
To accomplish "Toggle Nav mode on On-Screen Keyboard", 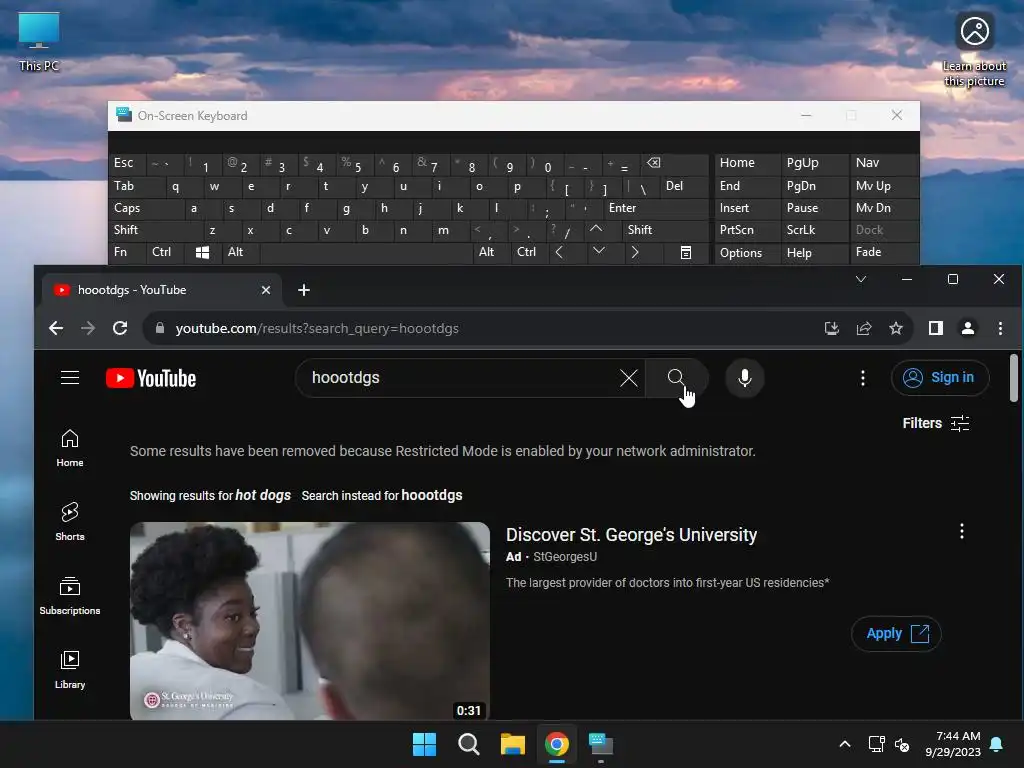I will click(884, 163).
